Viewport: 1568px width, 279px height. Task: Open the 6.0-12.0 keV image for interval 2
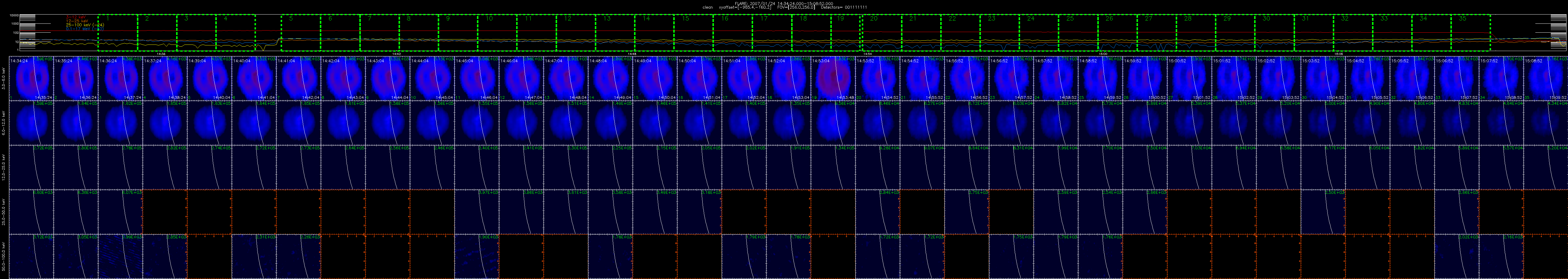76,123
